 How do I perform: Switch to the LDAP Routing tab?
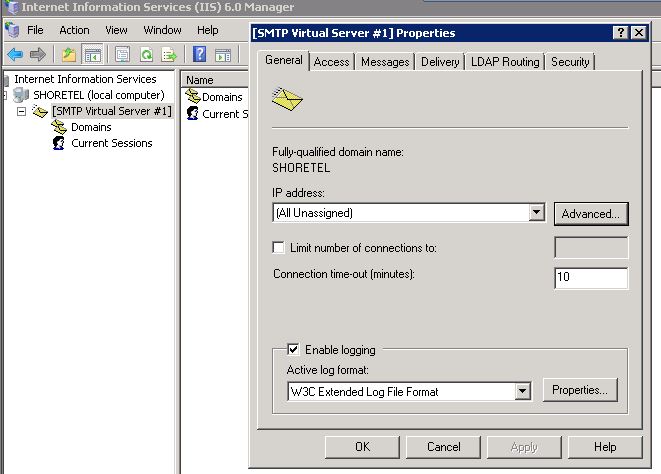coord(504,62)
